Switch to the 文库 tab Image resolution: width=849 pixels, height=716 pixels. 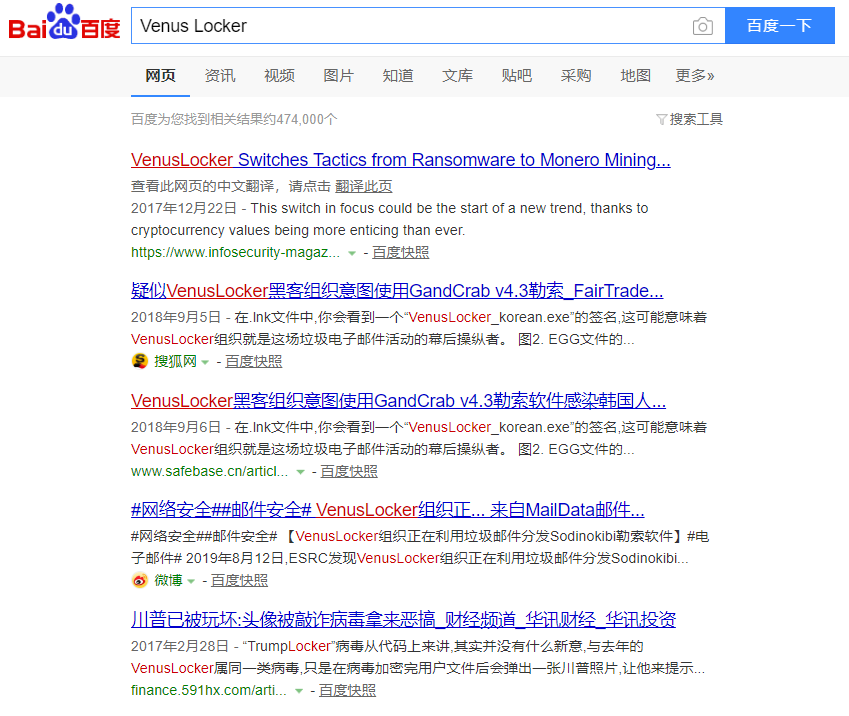[x=458, y=76]
